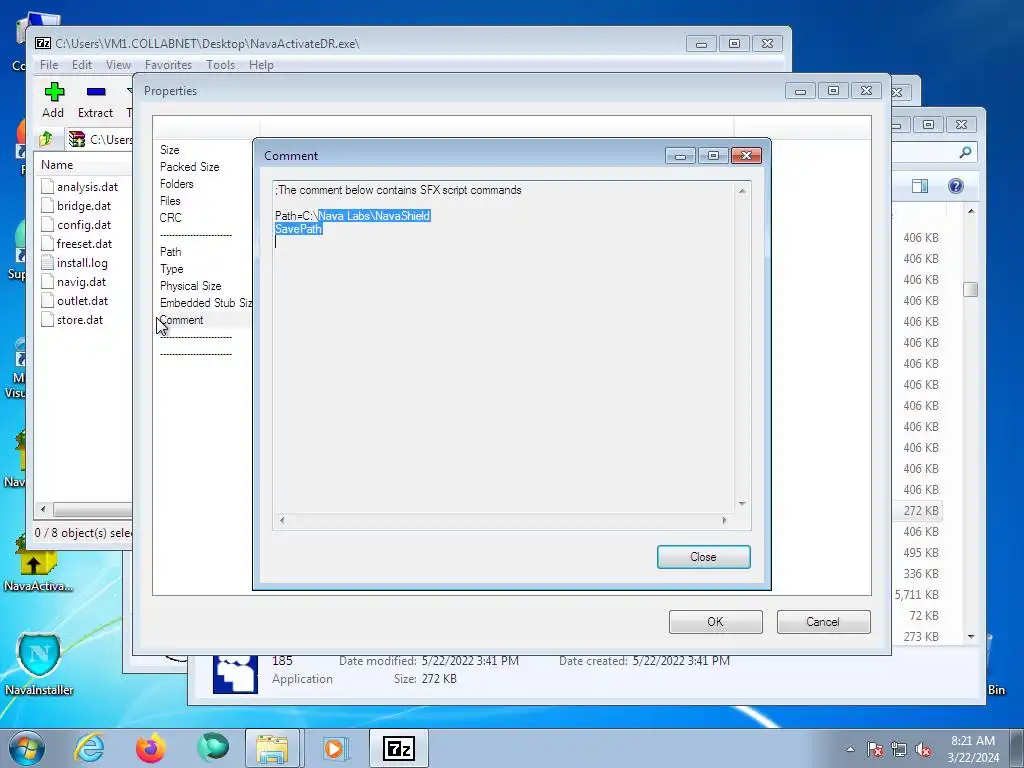1024x768 pixels.
Task: Toggle Explorer preview pane icon
Action: coord(920,186)
